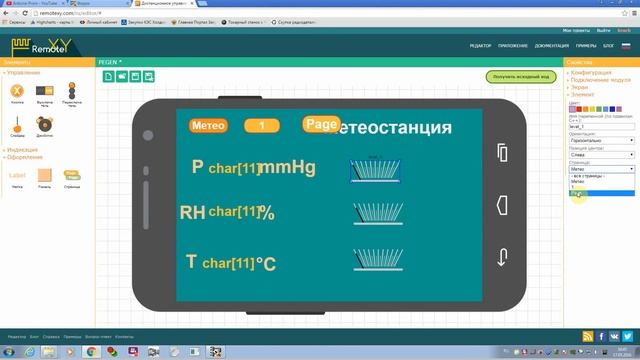Click the phone back arrow icon

(502, 257)
